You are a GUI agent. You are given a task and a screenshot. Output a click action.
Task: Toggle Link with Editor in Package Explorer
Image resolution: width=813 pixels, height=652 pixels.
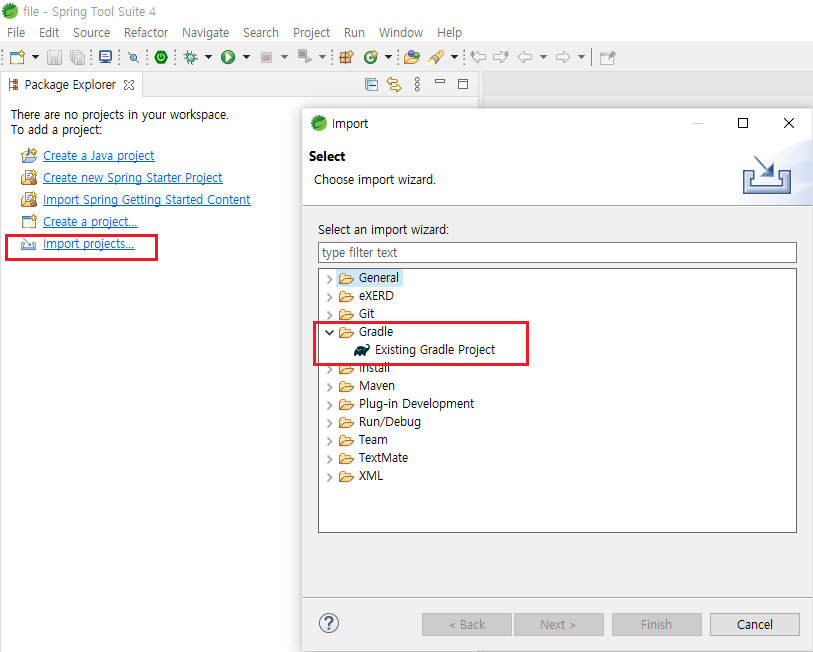pyautogui.click(x=394, y=85)
